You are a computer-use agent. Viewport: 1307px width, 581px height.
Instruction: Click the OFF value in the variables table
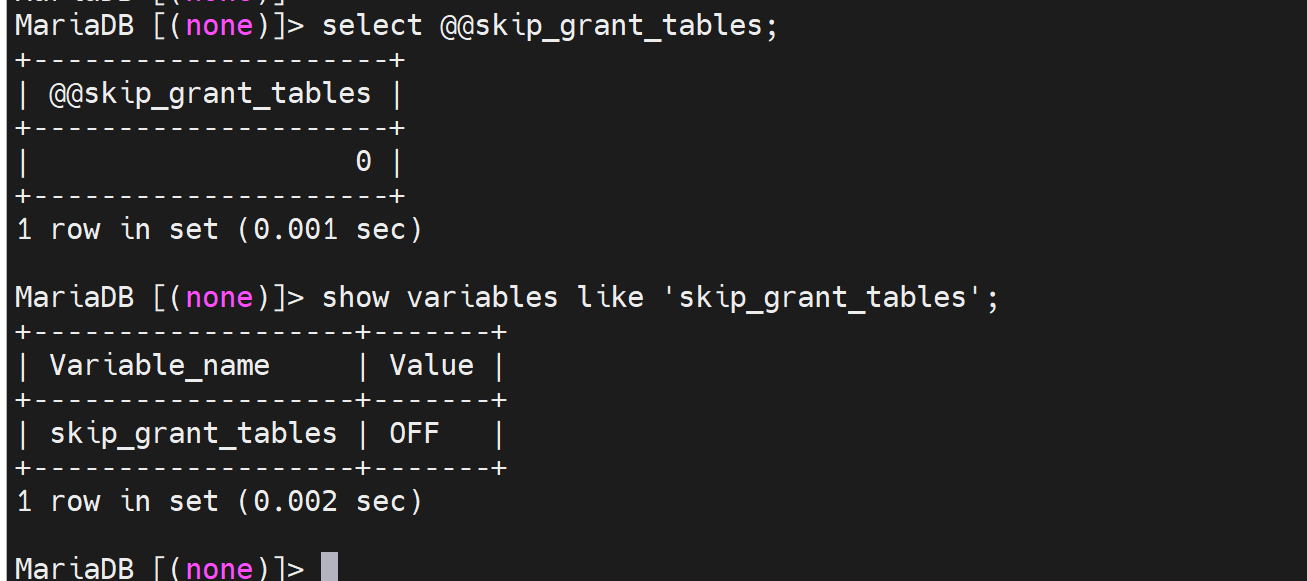(414, 433)
